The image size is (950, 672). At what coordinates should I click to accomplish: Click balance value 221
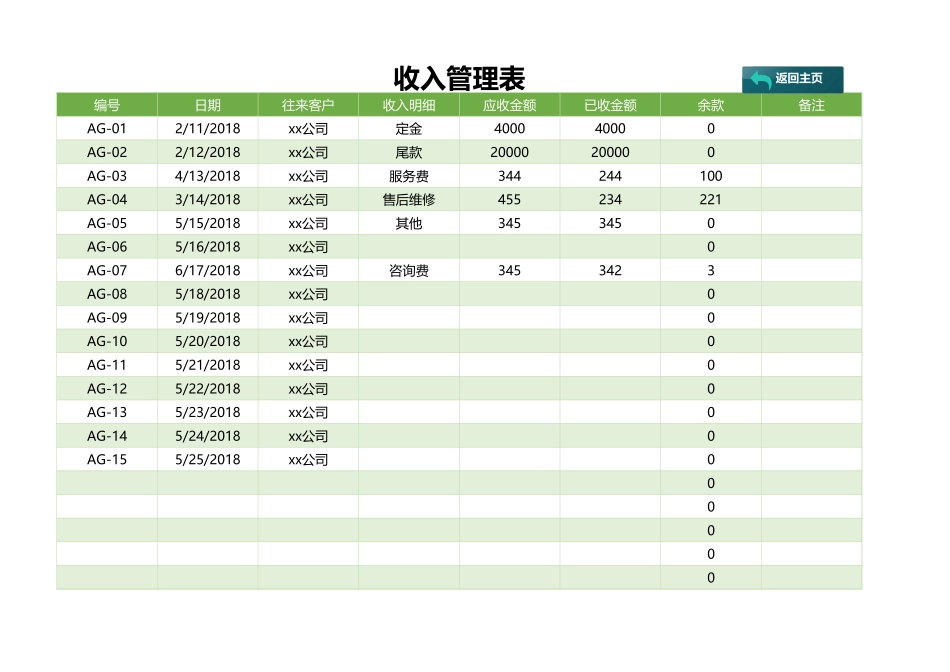click(x=711, y=199)
